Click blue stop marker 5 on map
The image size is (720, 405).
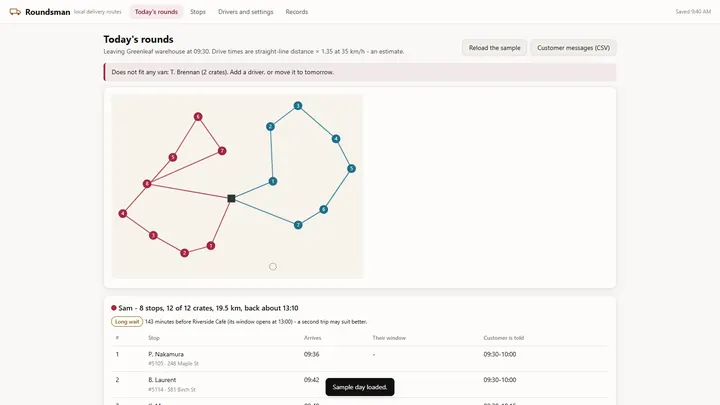point(351,169)
